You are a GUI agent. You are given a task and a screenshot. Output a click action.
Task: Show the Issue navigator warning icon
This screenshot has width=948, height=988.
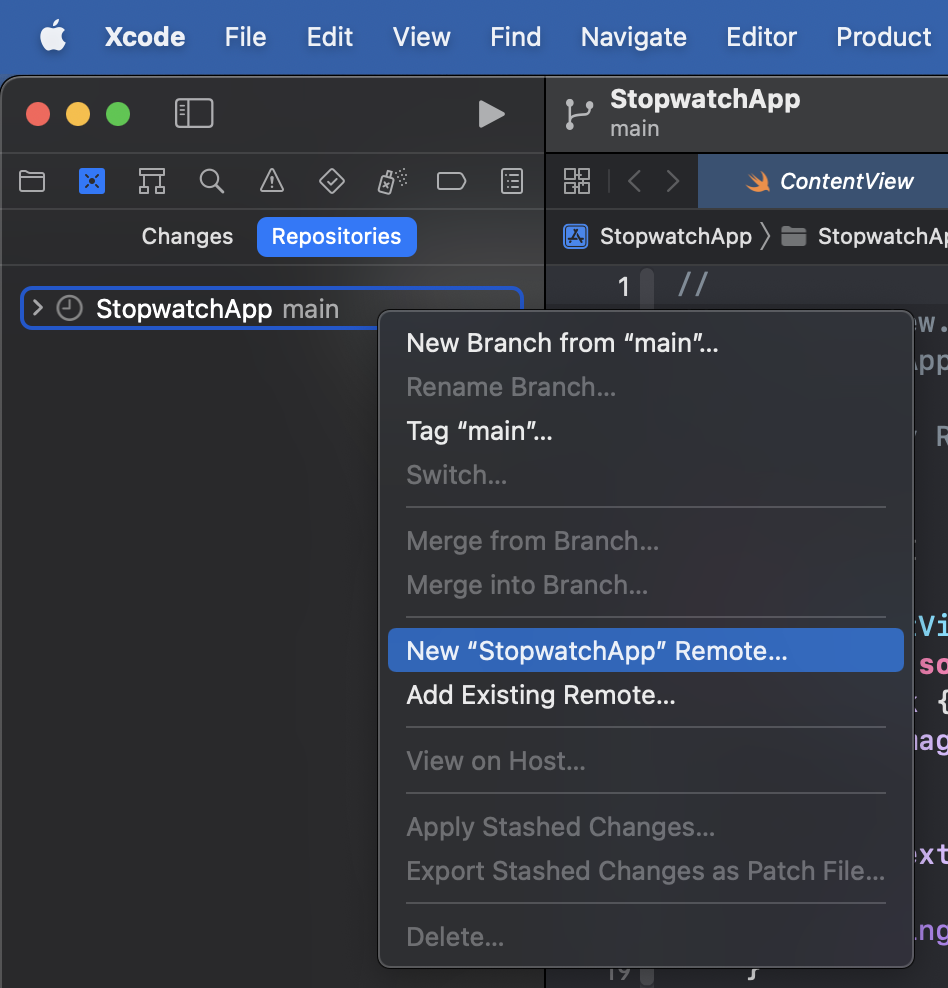point(271,181)
